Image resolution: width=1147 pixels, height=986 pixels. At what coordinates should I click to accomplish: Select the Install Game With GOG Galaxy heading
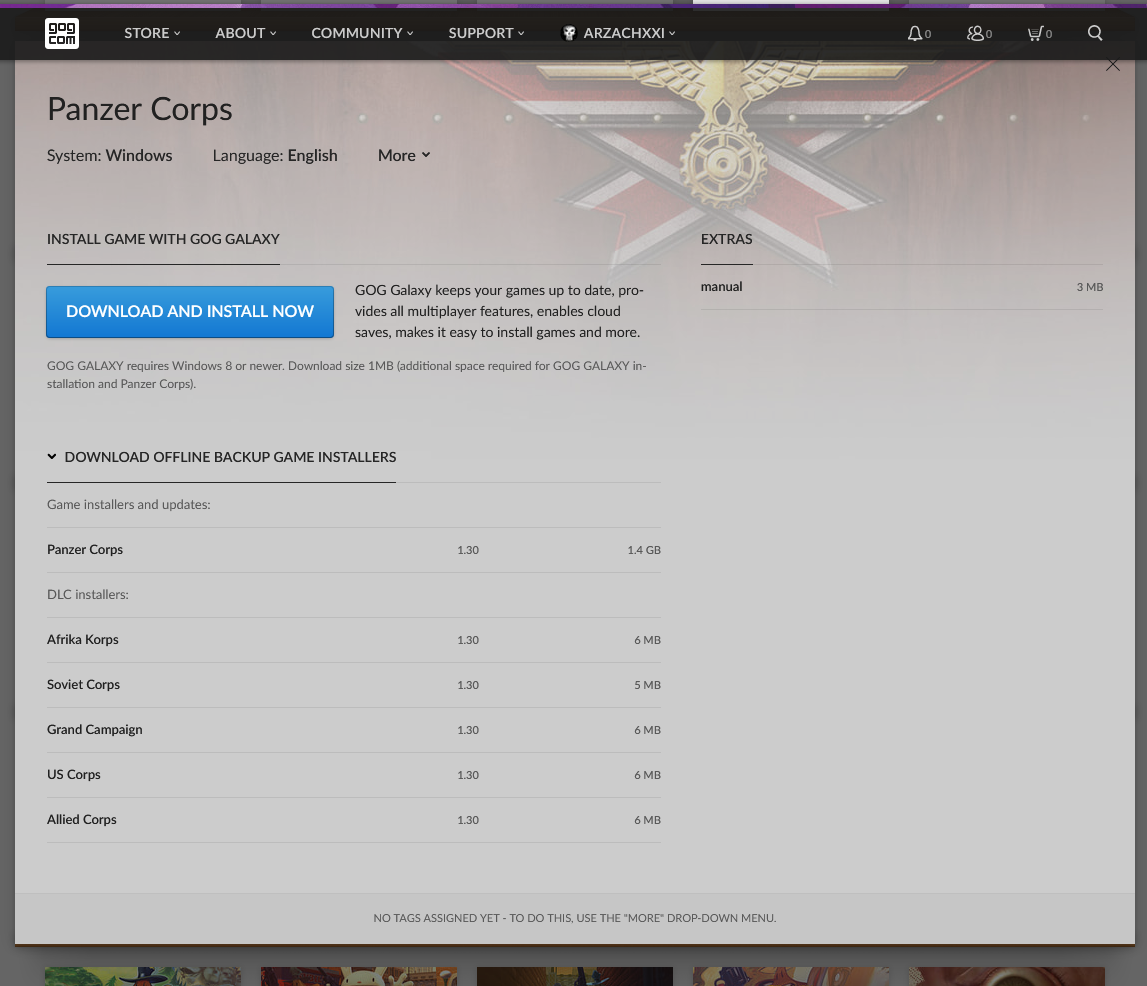pos(163,239)
